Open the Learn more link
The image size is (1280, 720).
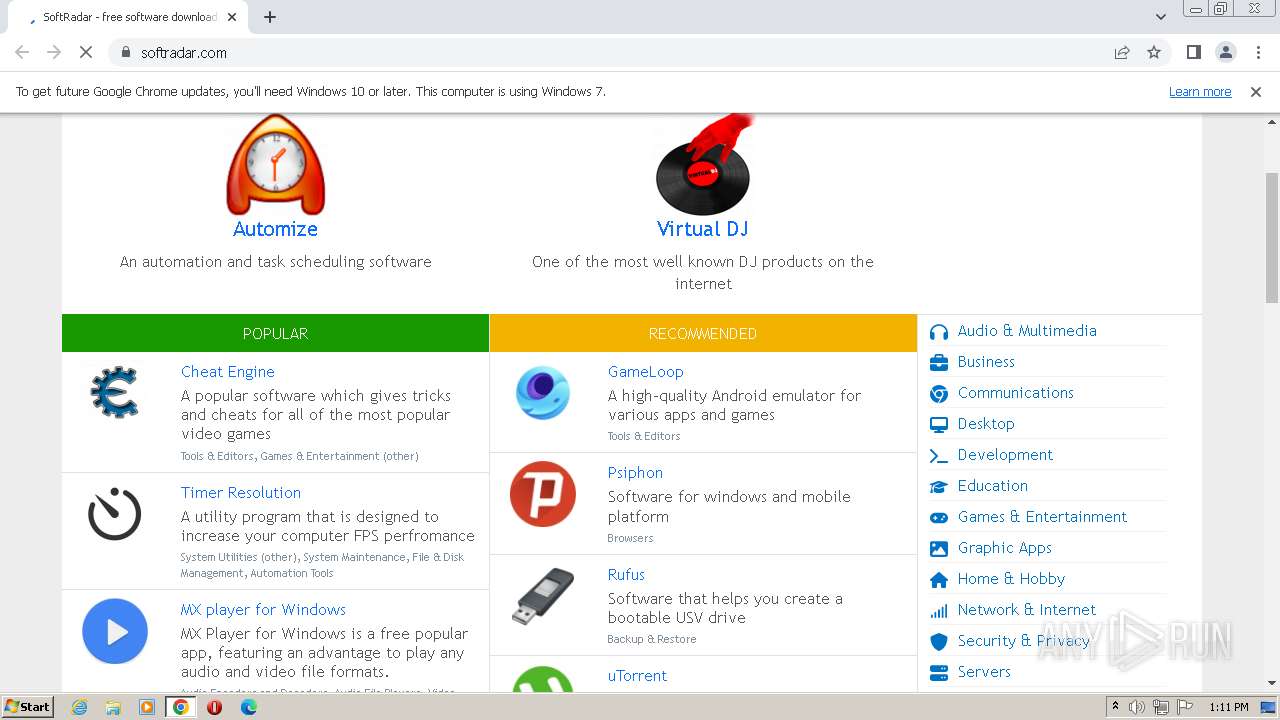pos(1200,91)
